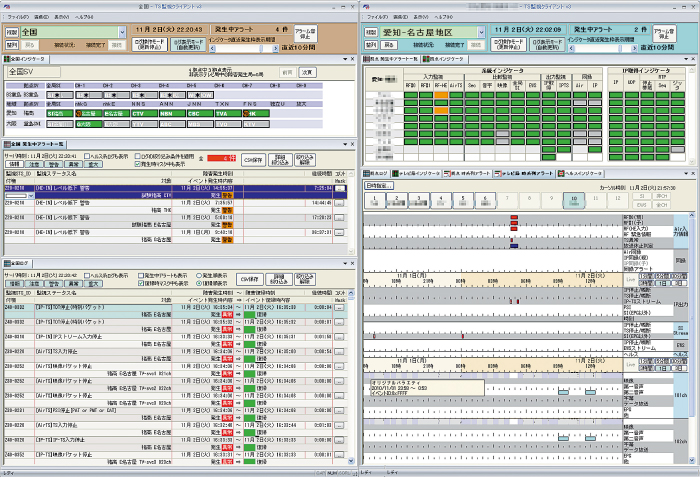Image resolution: width=700 pixels, height=477 pixels.
Task: Toggle 発生中マスク中も表示 checkbox
Action: pyautogui.click(x=145, y=164)
